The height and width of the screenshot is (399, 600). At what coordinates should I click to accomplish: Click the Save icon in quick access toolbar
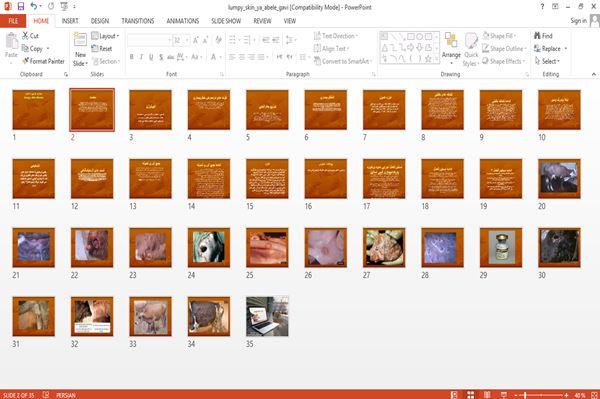click(21, 7)
